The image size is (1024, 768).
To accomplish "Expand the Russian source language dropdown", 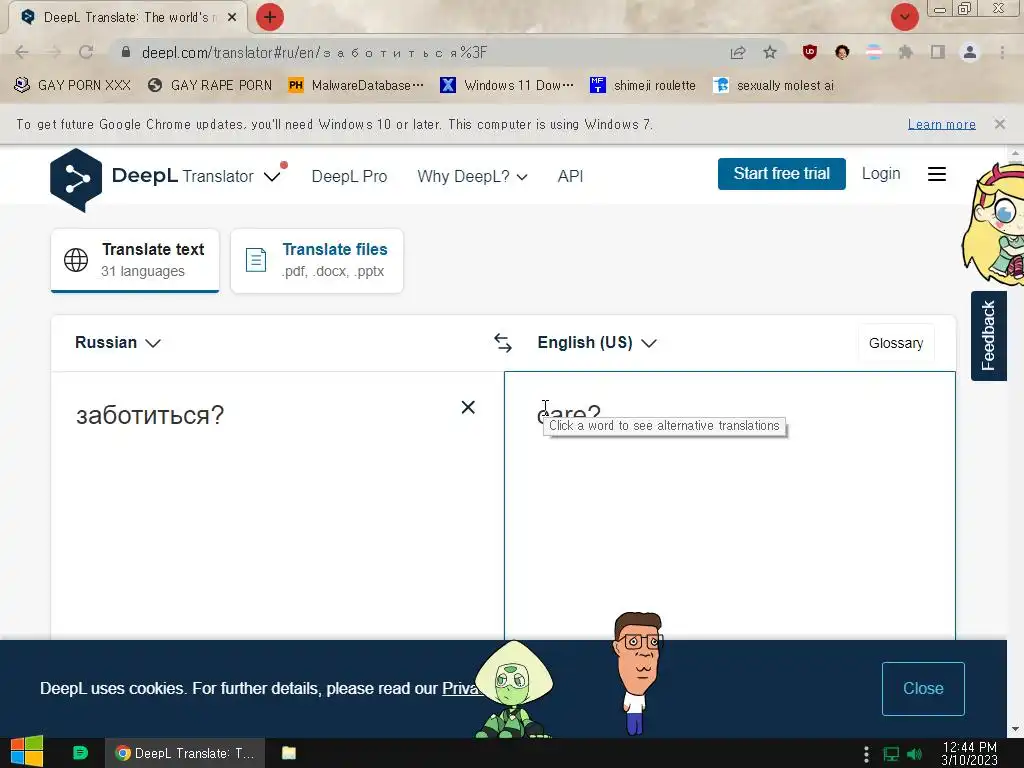I will [x=118, y=343].
